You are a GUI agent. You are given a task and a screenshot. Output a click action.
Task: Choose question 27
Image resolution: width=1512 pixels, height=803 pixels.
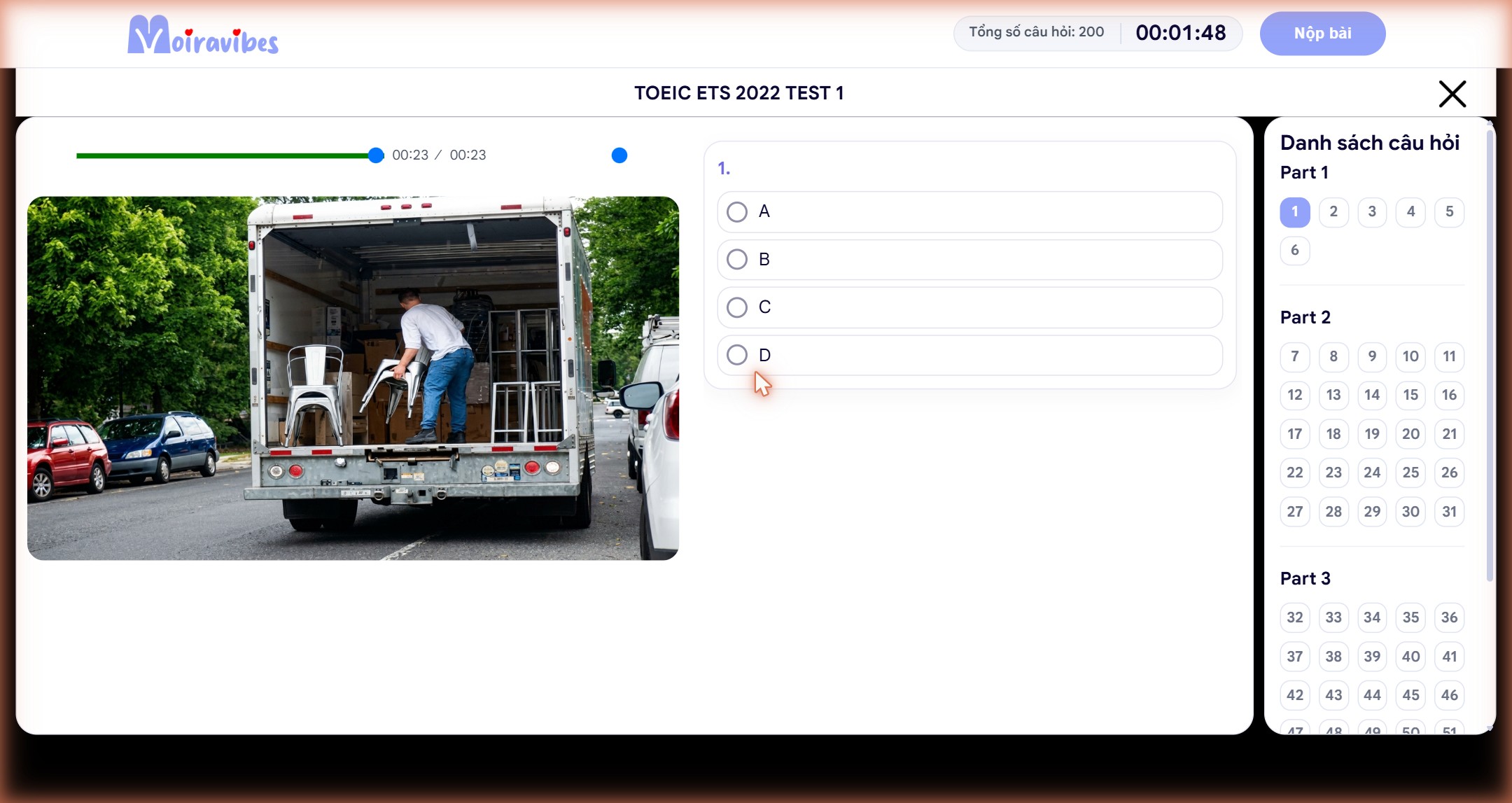coord(1295,512)
